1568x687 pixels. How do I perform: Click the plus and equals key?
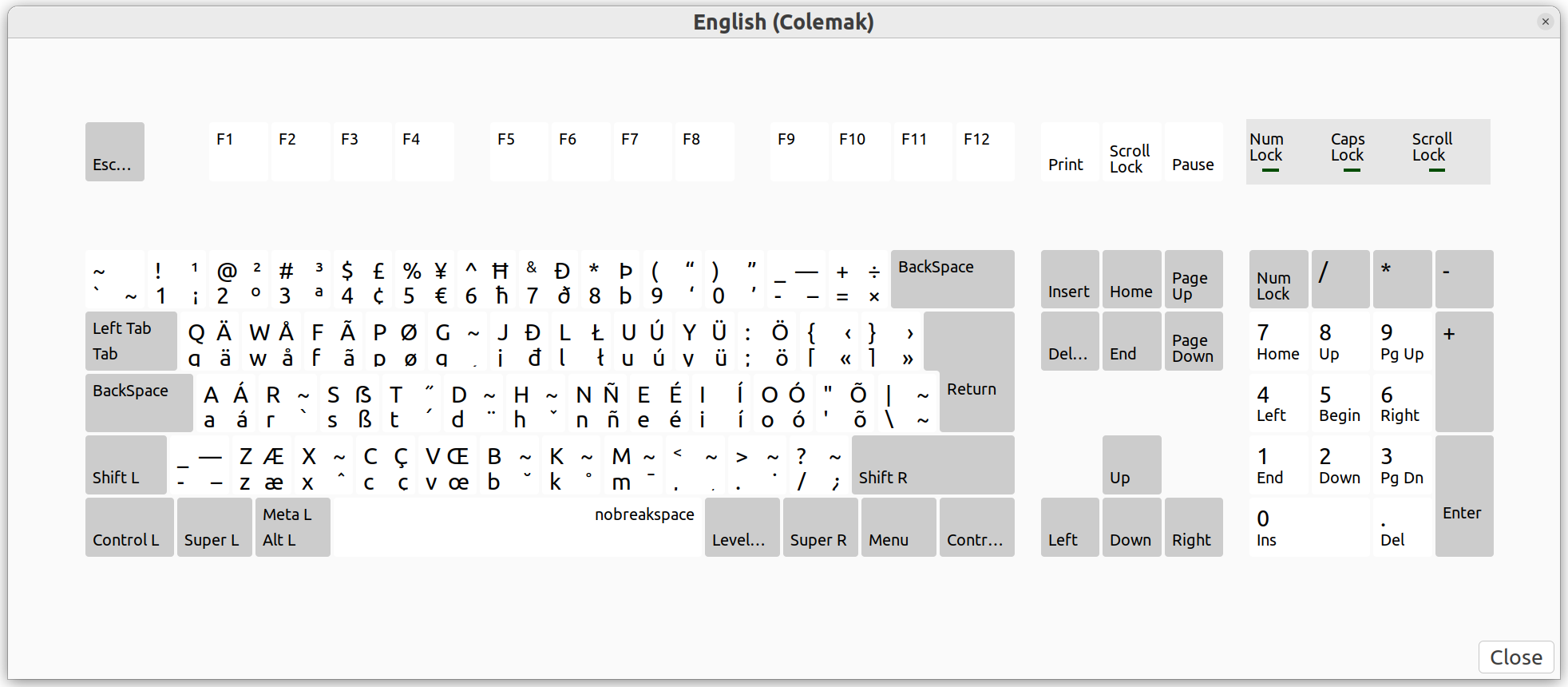pyautogui.click(x=858, y=280)
